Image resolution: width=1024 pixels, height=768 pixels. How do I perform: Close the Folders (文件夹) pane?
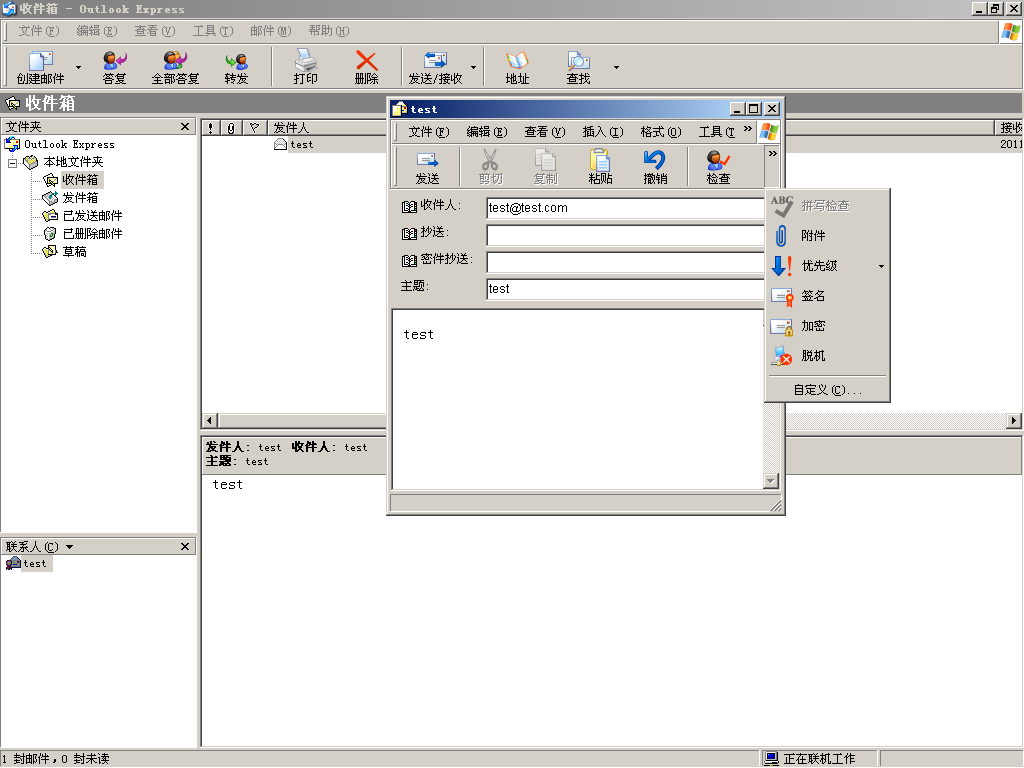pos(185,126)
